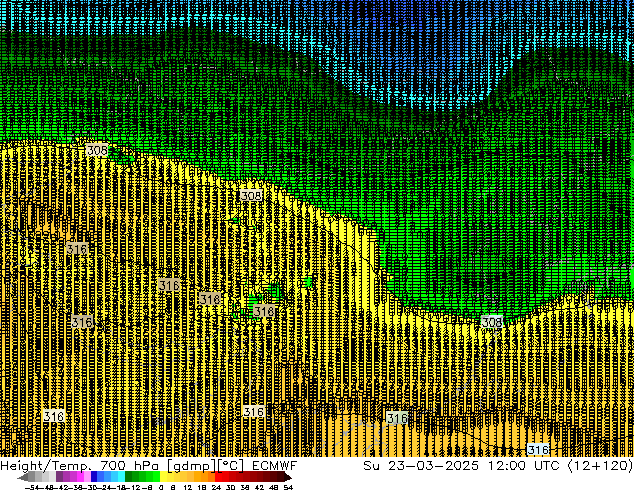
Task: Click the '54' value under color legend
Action: pos(288,487)
